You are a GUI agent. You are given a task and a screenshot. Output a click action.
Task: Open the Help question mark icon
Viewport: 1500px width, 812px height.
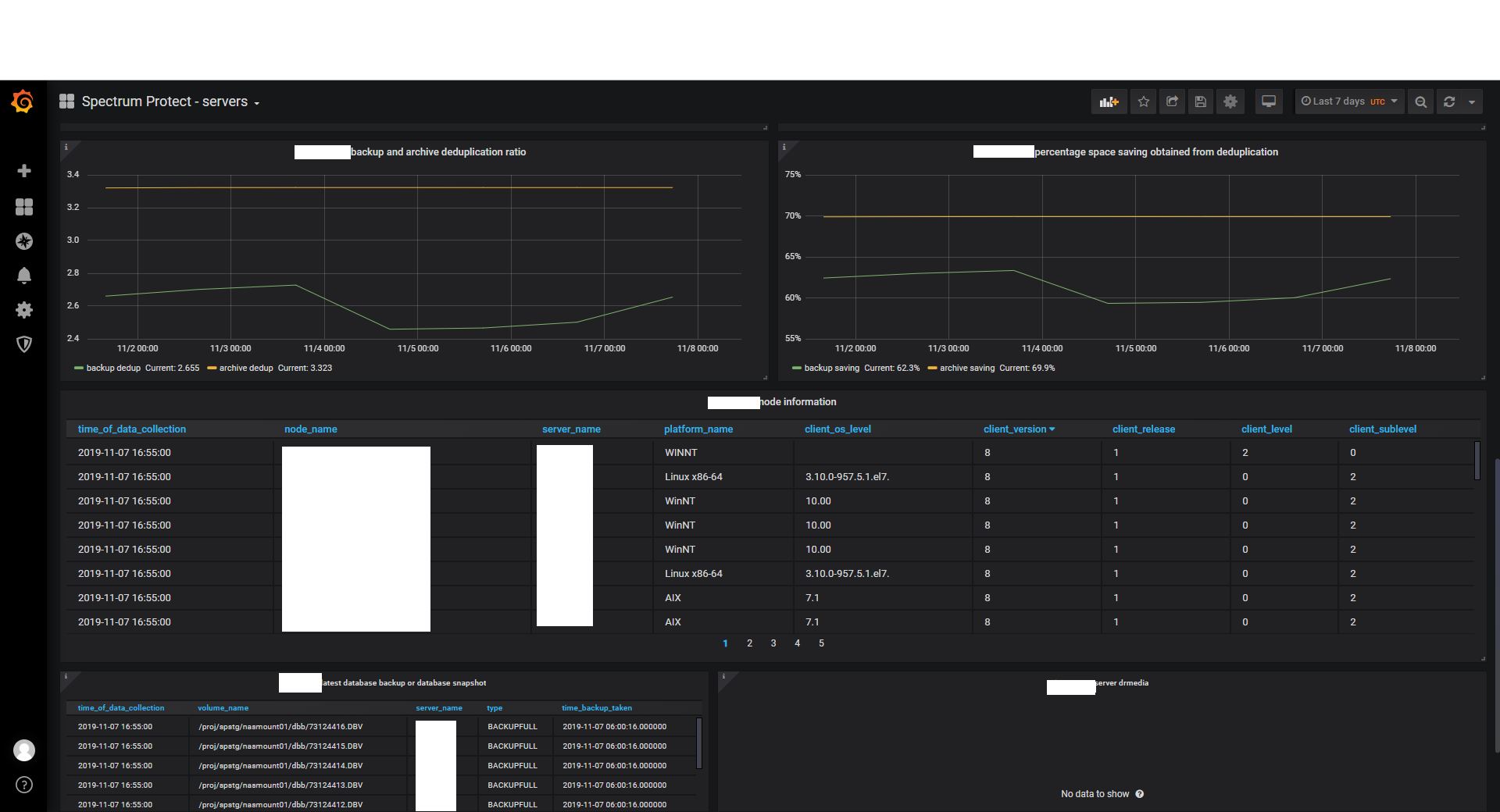click(24, 785)
